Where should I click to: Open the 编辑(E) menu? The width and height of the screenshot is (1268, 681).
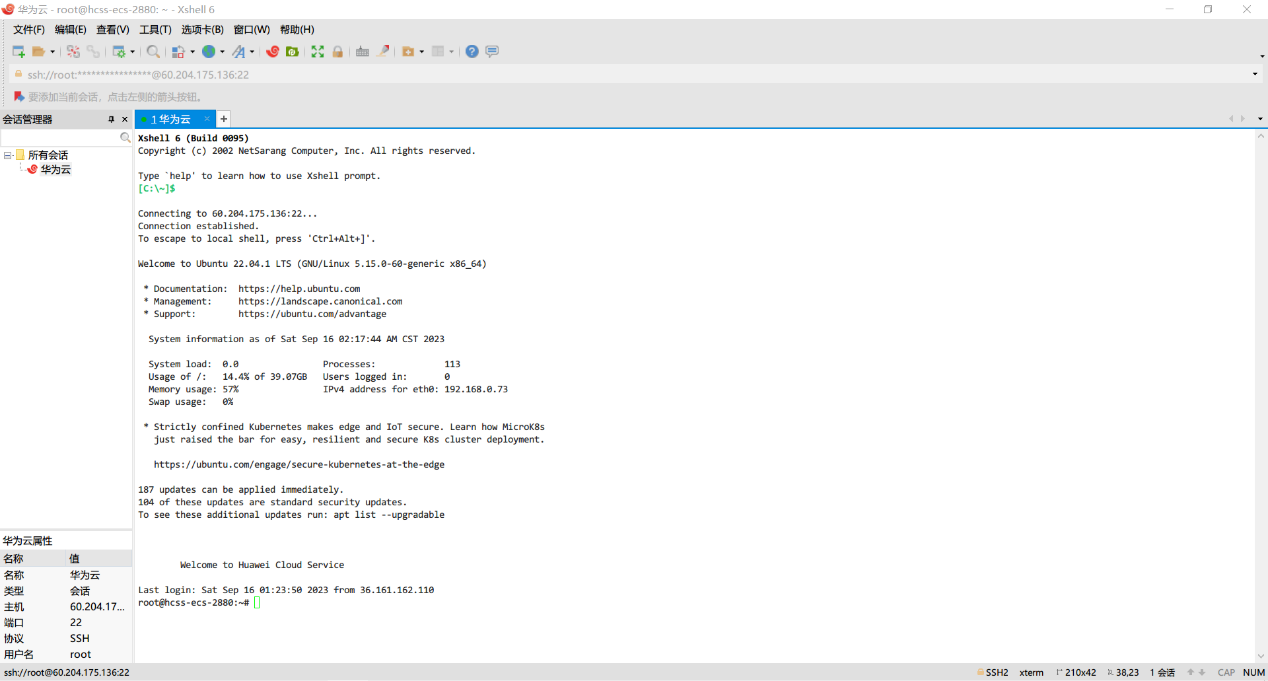70,30
